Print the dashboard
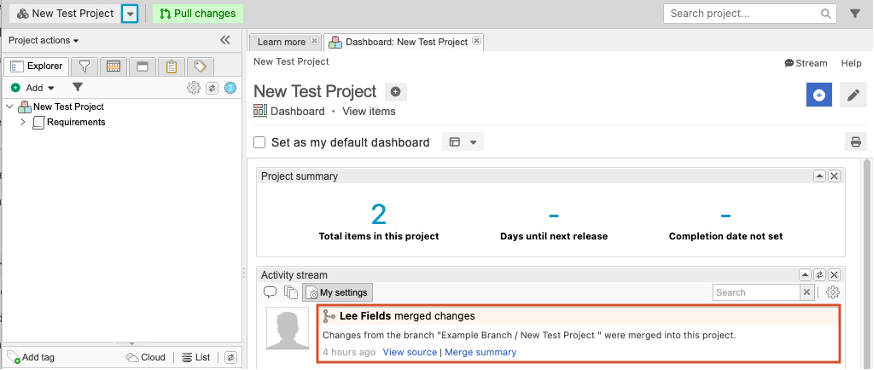874x370 pixels. 856,142
